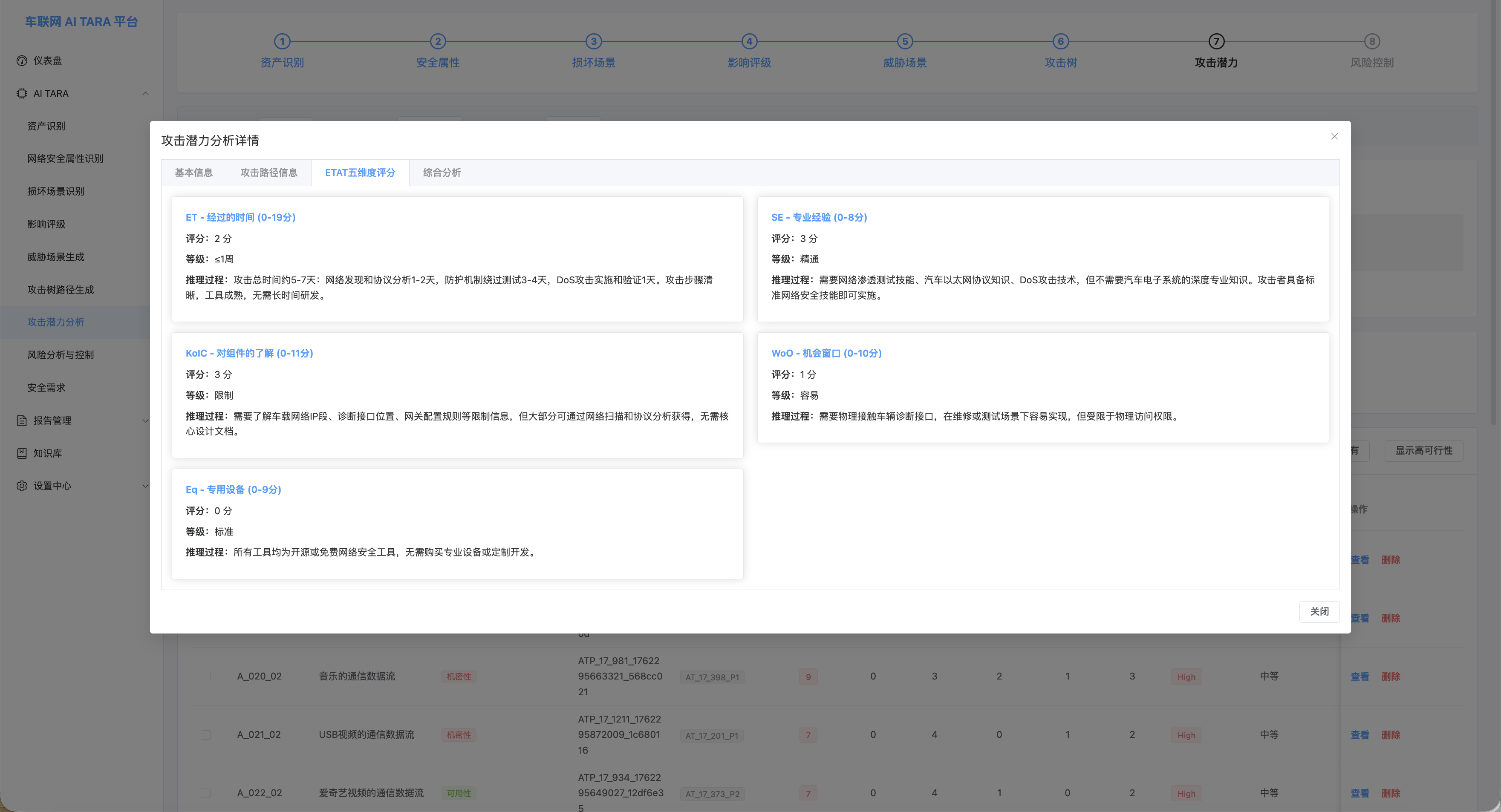Viewport: 1501px width, 812px height.
Task: Collapse the AI TARA menu chevron
Action: (146, 93)
